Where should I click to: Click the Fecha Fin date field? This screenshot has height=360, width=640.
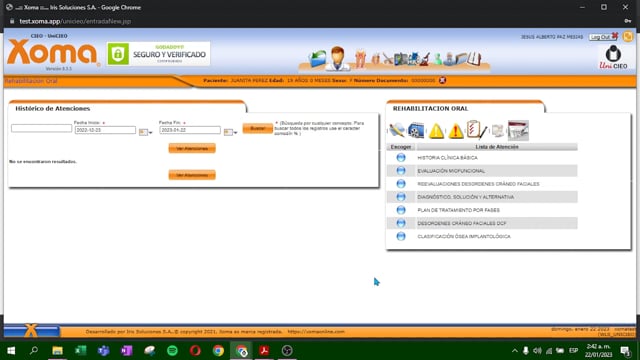pyautogui.click(x=190, y=130)
